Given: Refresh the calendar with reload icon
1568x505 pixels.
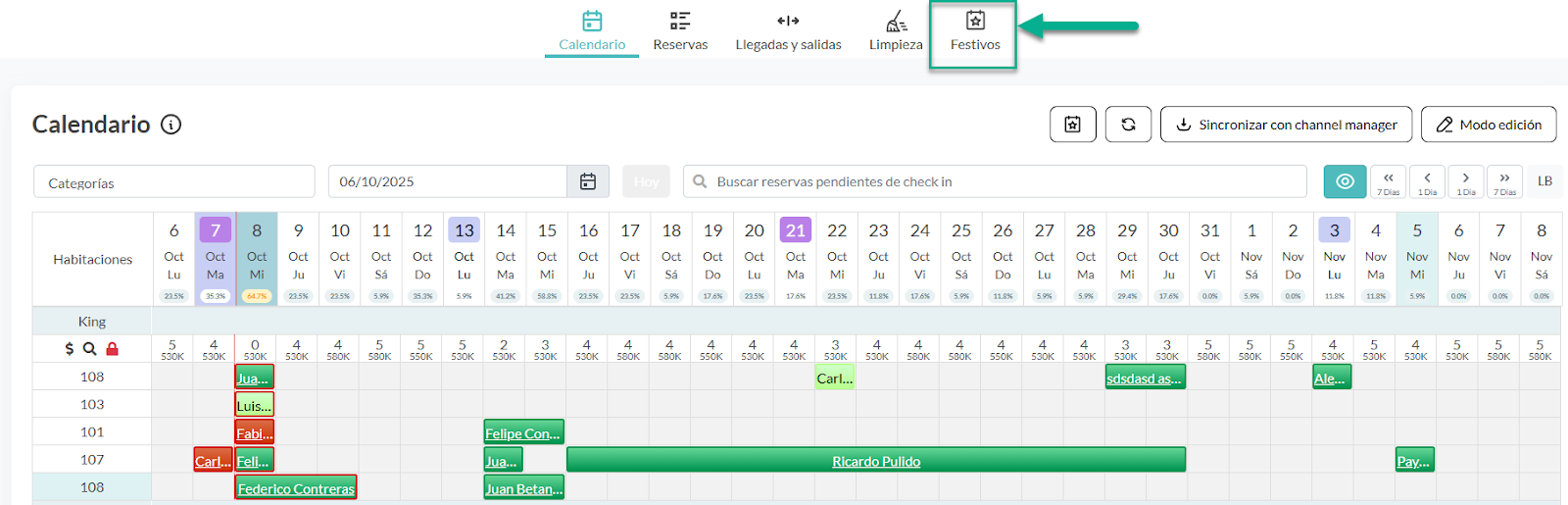Looking at the screenshot, I should [x=1128, y=125].
